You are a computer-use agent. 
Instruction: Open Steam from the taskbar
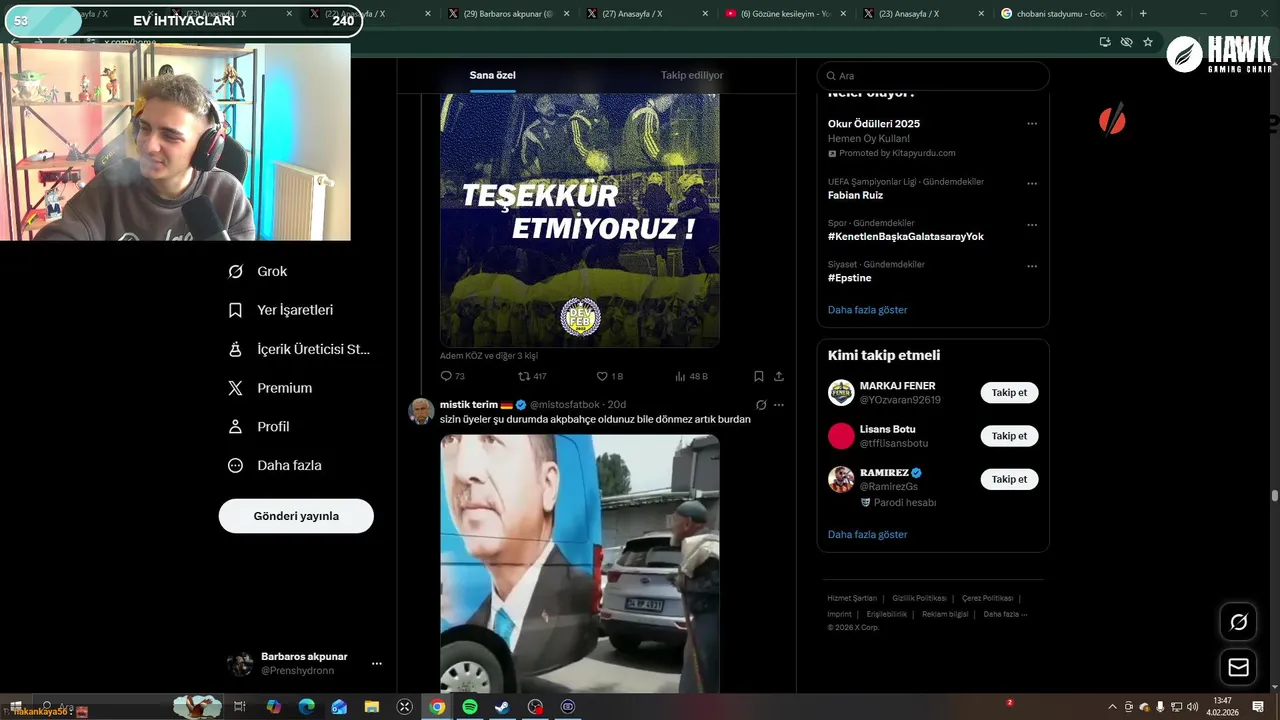(502, 706)
